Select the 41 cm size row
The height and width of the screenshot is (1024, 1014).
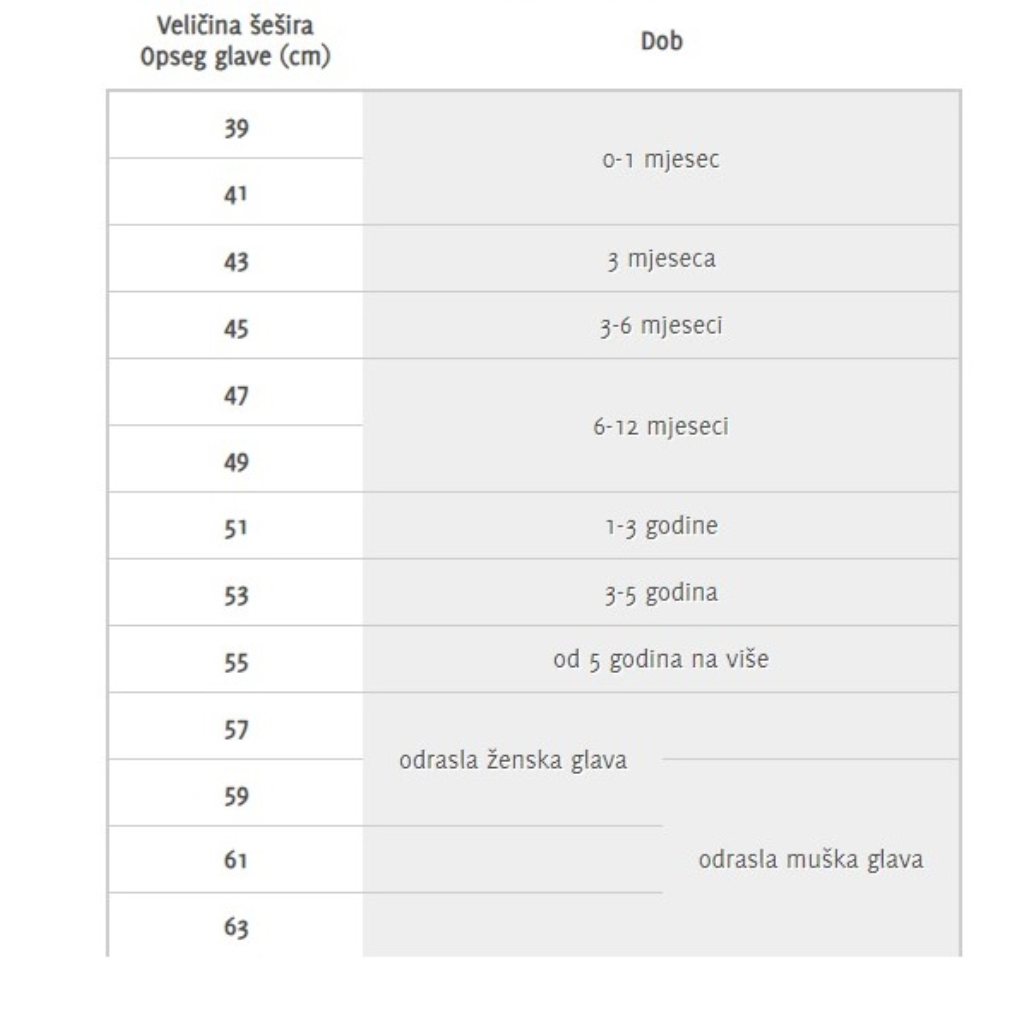coord(236,194)
